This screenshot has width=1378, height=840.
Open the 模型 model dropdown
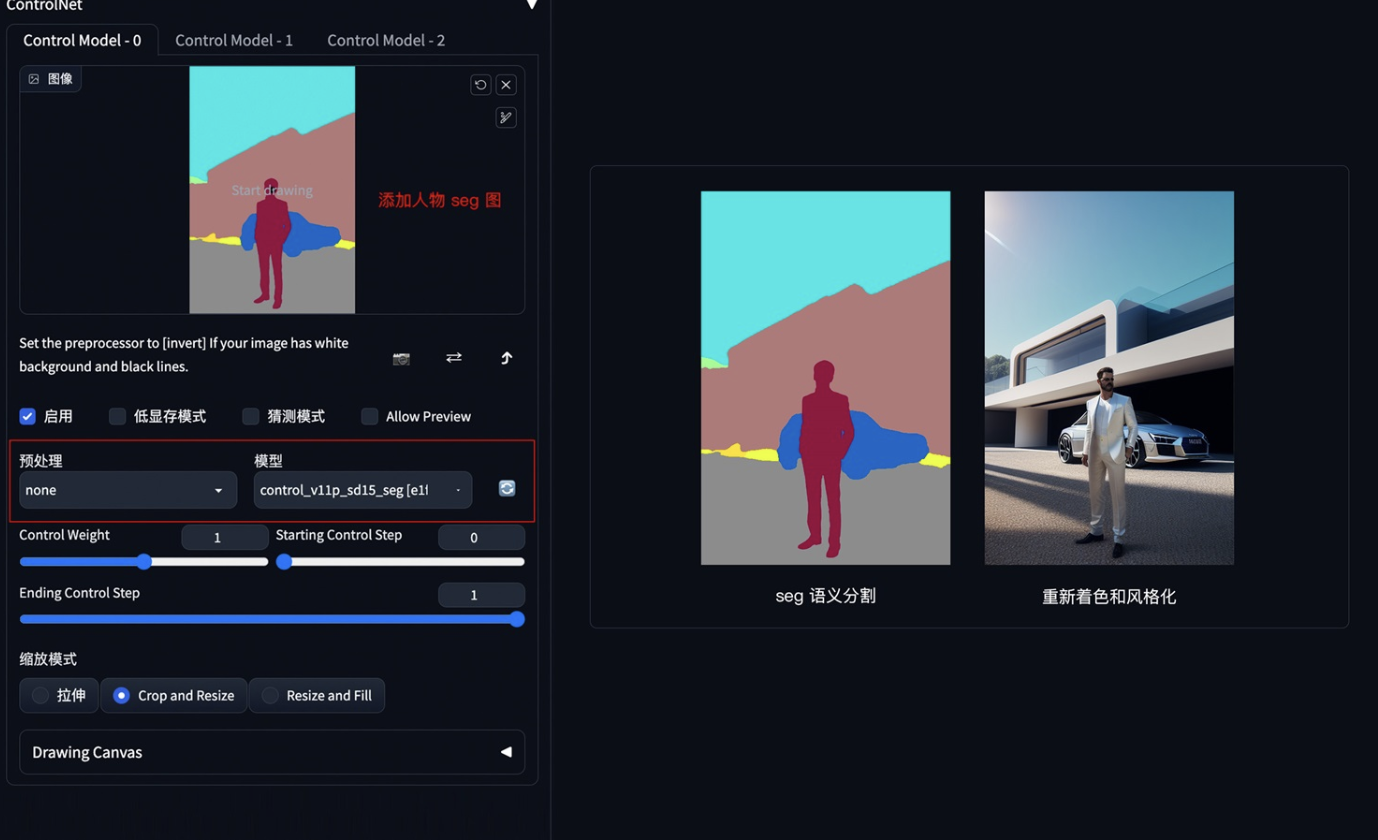coord(362,490)
